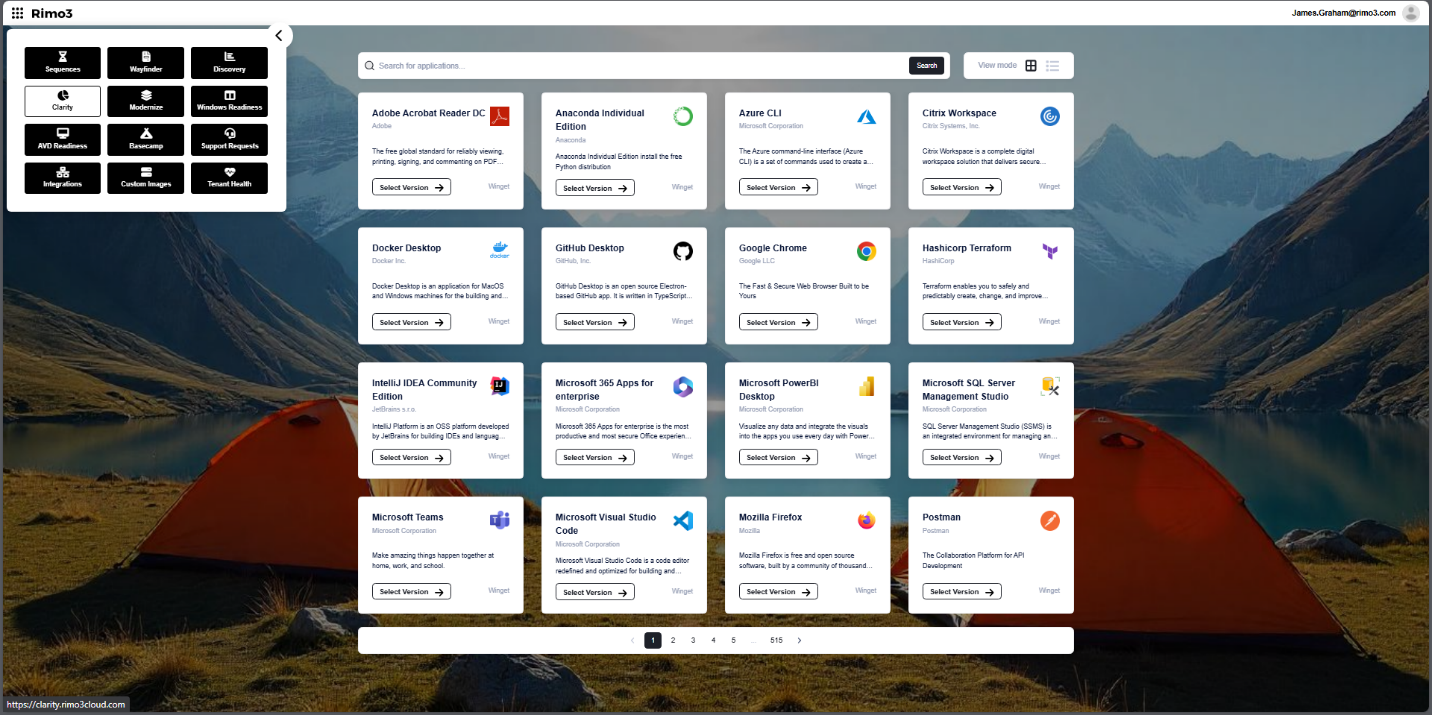Go to next page of applications
Viewport: 1432px width, 715px height.
click(799, 640)
